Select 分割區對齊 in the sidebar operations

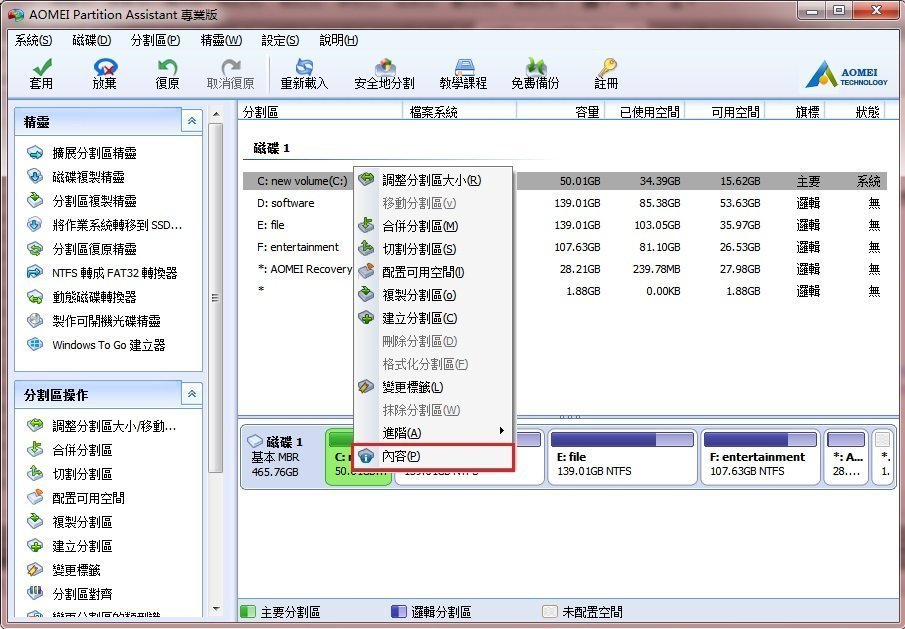[x=70, y=594]
